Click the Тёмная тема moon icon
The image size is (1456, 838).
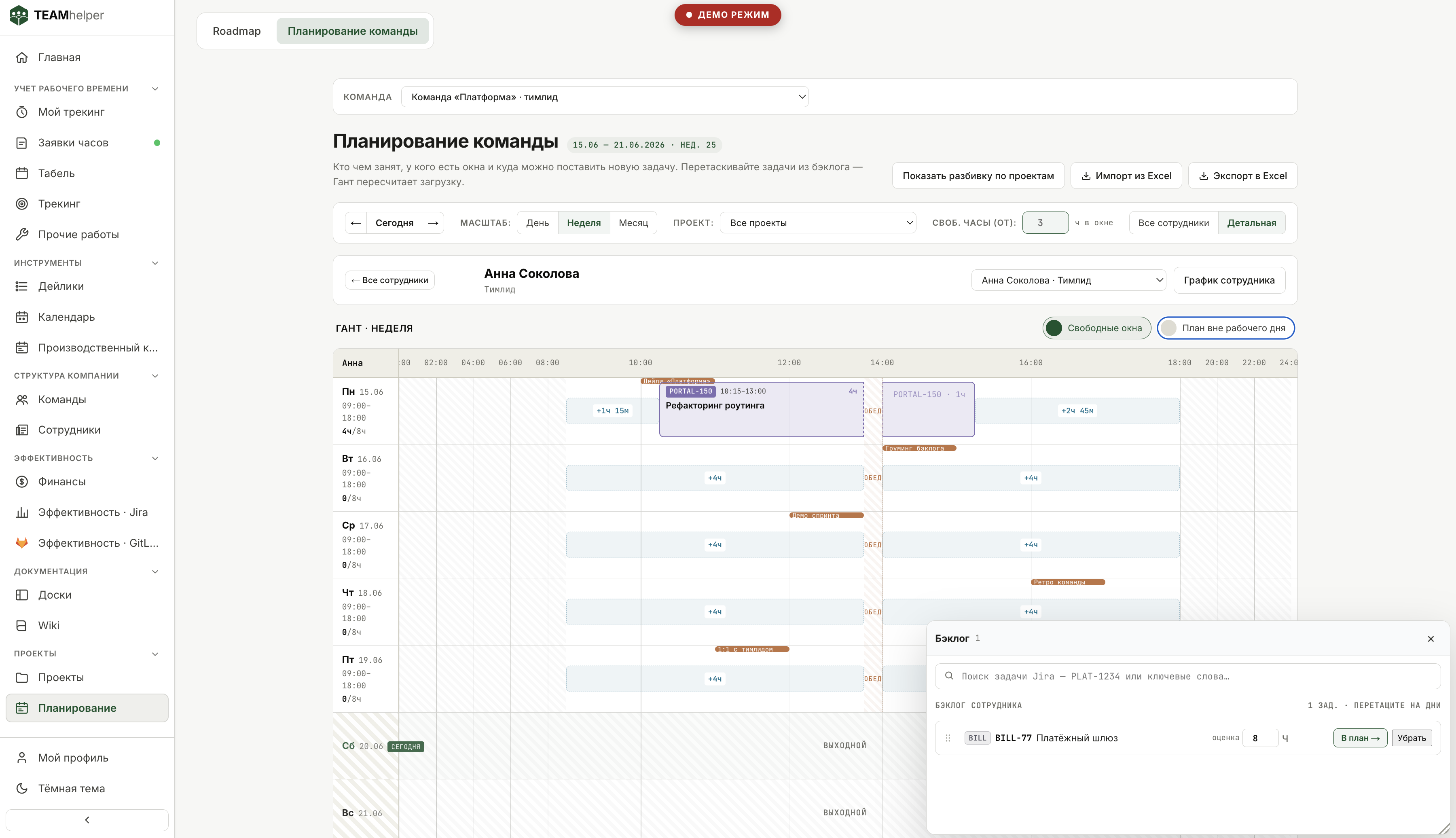point(22,789)
